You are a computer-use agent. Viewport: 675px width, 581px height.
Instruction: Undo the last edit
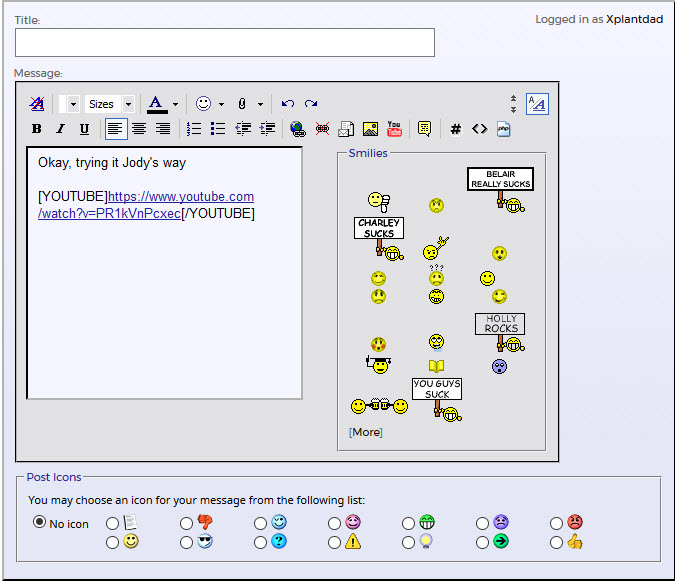pyautogui.click(x=288, y=104)
